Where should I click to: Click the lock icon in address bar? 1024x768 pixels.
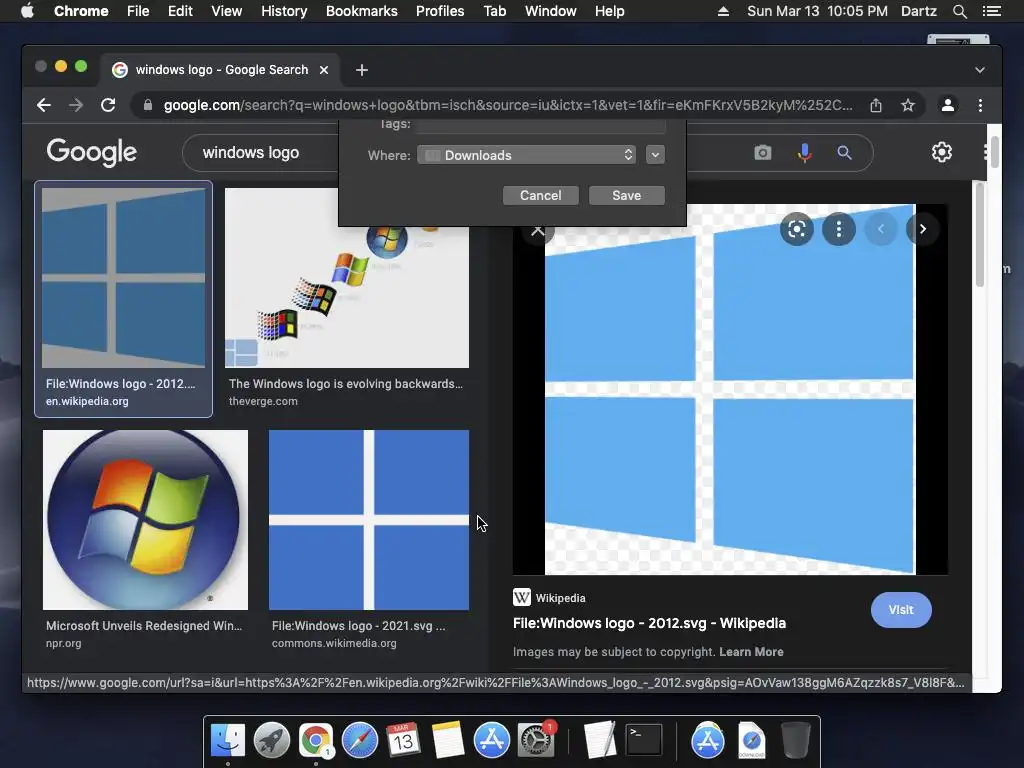pos(148,105)
